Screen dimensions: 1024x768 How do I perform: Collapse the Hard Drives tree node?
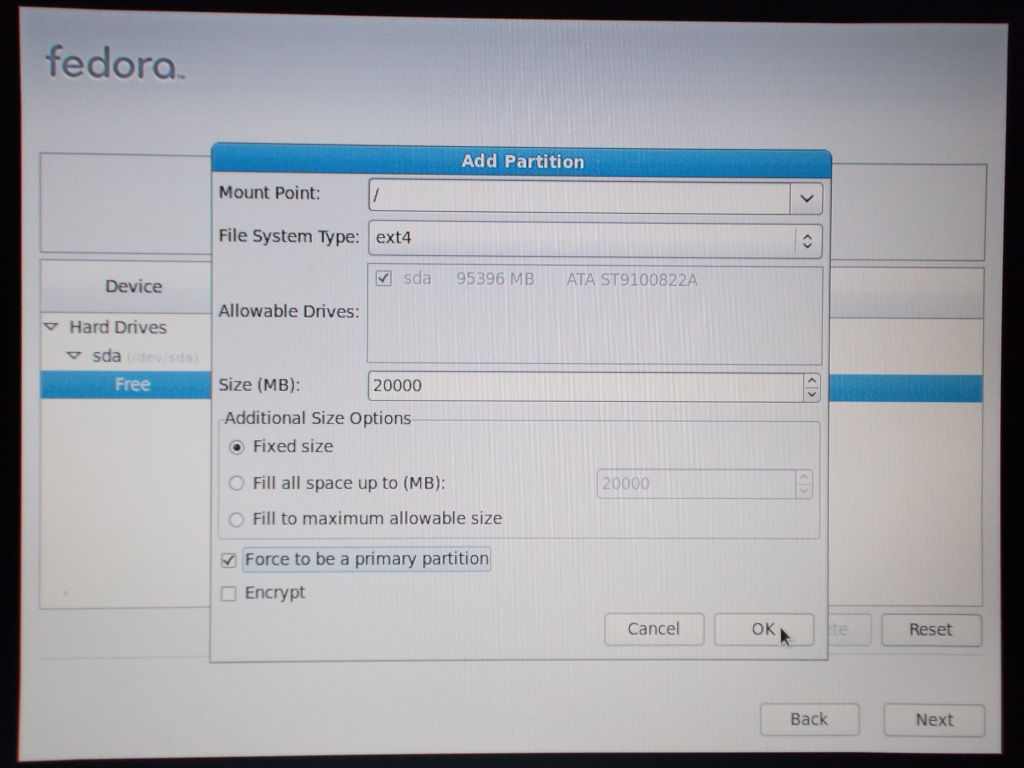coord(51,327)
